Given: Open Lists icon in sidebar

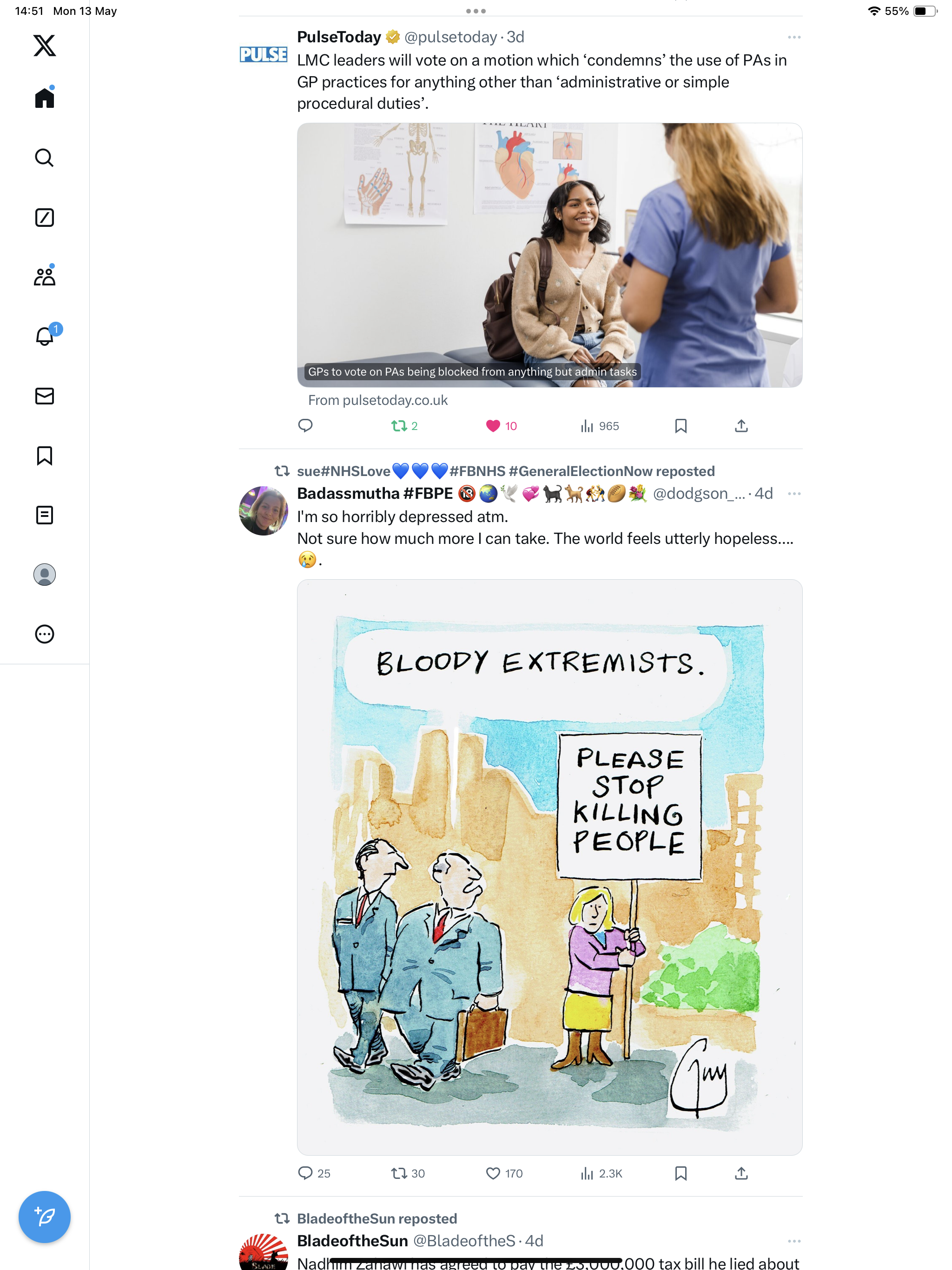Looking at the screenshot, I should [44, 515].
